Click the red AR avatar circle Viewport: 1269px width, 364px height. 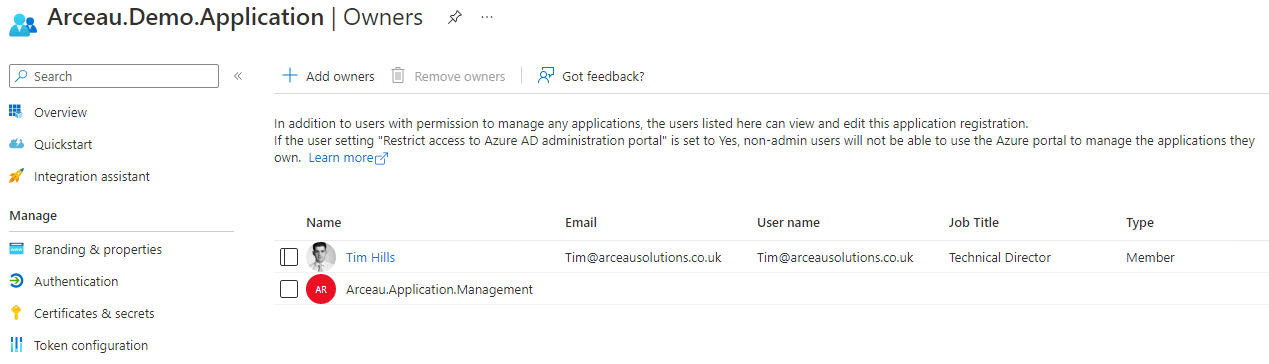point(321,289)
